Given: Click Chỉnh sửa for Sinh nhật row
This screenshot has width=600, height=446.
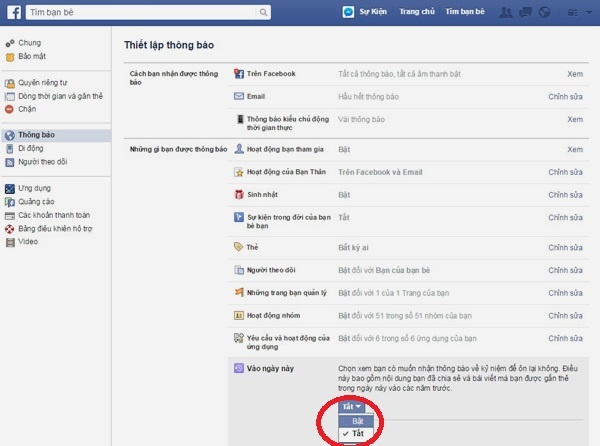Looking at the screenshot, I should click(565, 195).
